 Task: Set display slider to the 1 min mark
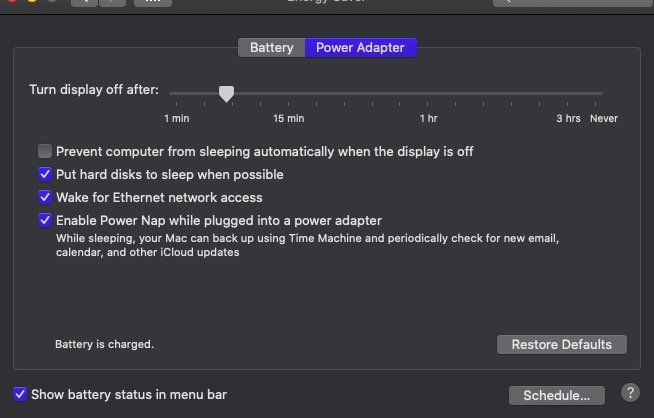point(177,94)
